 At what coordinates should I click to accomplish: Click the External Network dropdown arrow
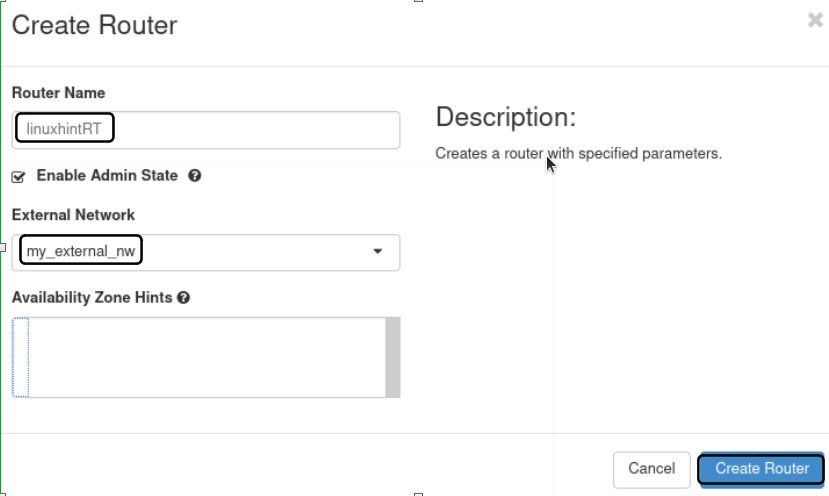pos(377,252)
